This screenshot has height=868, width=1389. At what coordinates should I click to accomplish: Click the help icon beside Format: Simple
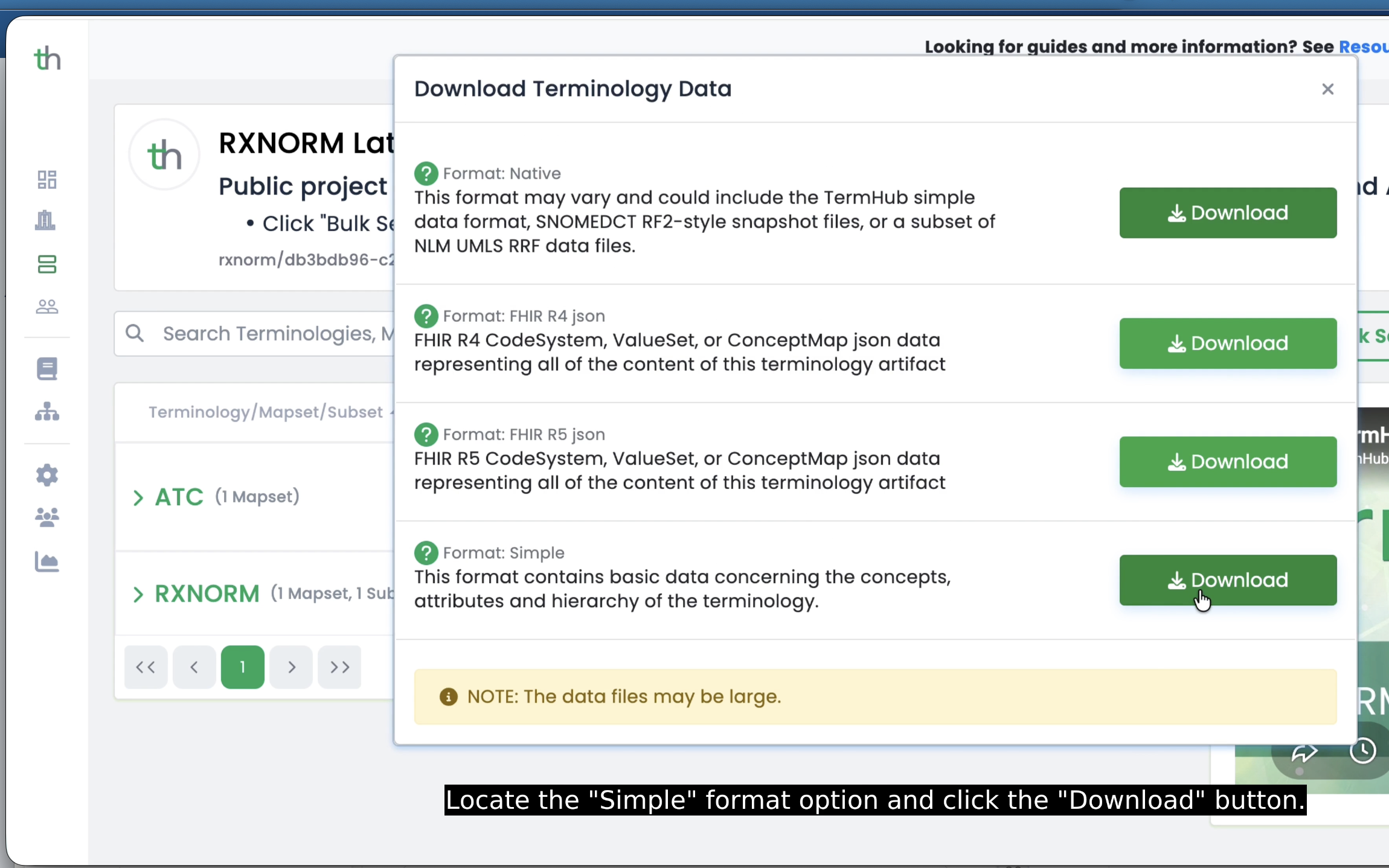(426, 553)
